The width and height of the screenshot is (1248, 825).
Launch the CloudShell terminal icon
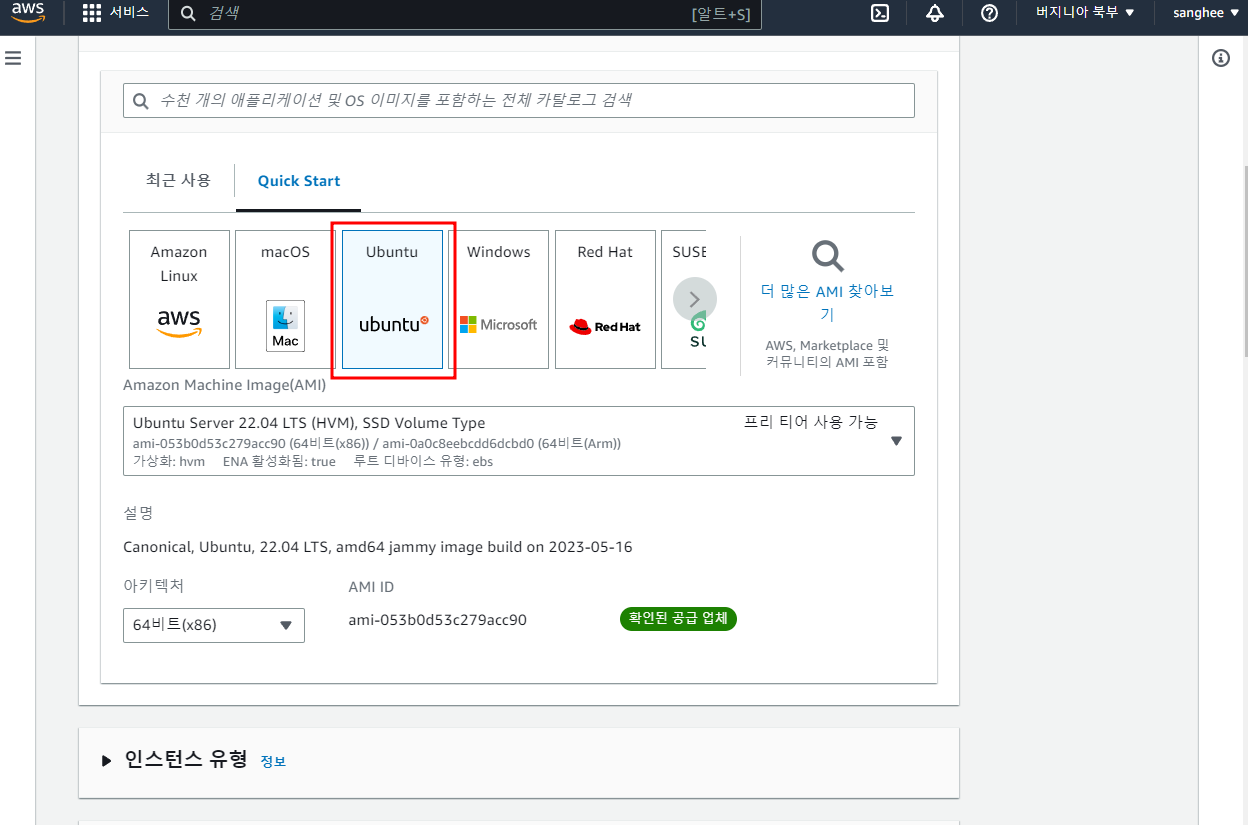[880, 13]
